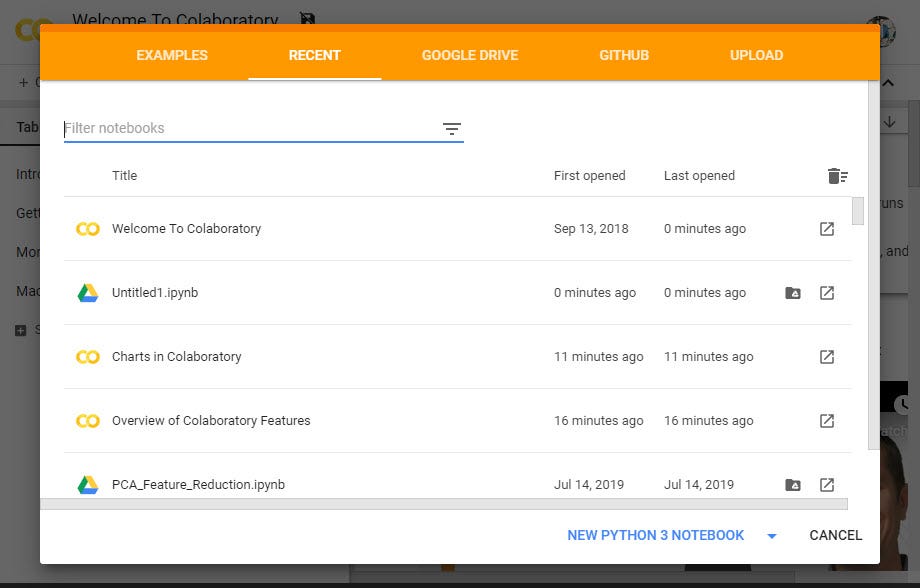This screenshot has width=920, height=588.
Task: Open the Overview of Colaboratory Features notebook
Action: pyautogui.click(x=211, y=421)
